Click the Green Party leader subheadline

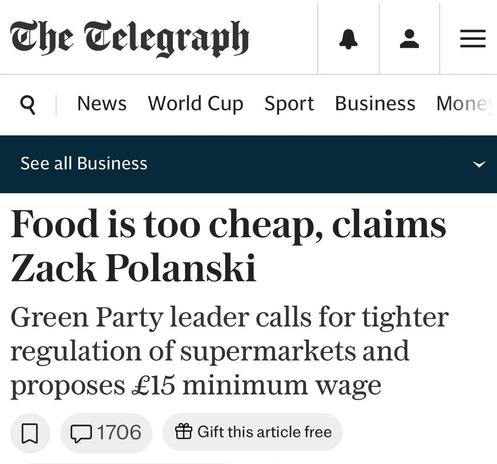coord(229,352)
